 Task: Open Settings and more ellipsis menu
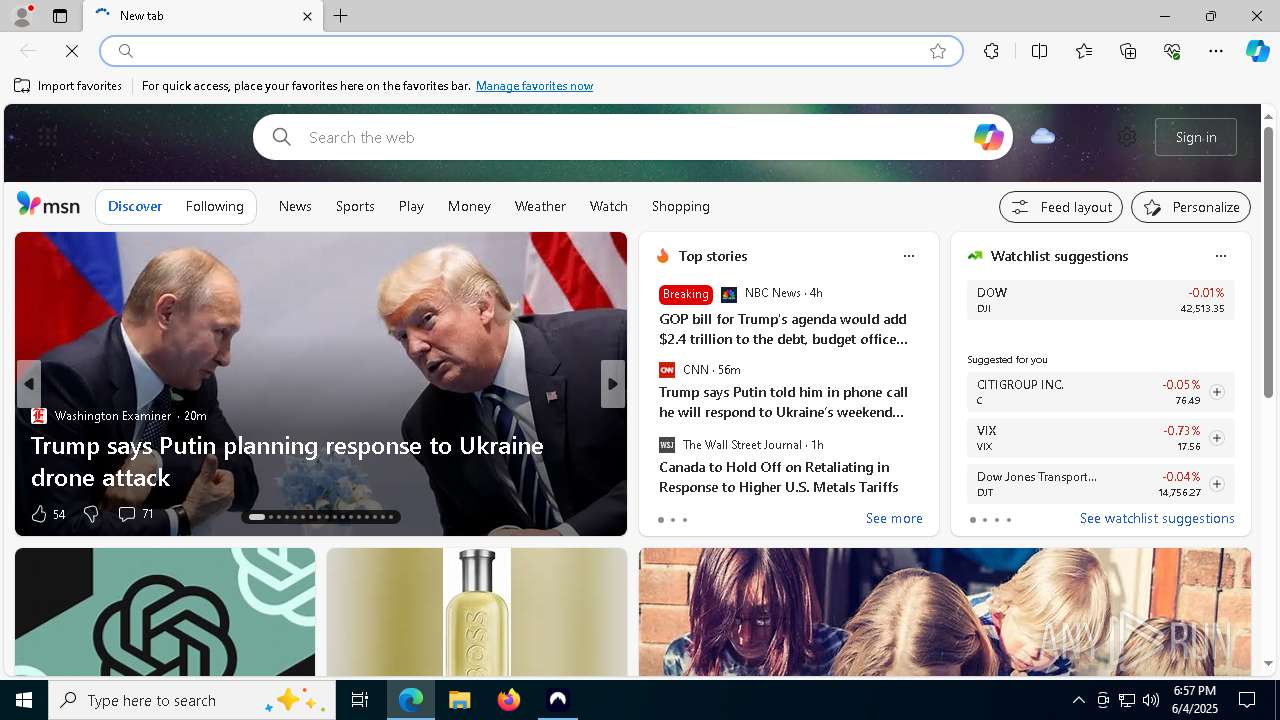click(1216, 51)
